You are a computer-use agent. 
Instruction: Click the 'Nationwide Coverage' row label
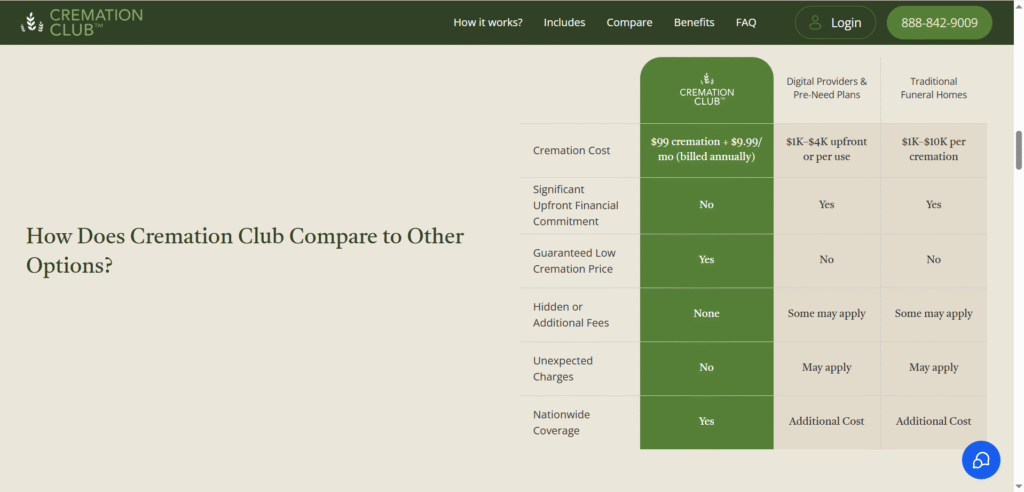point(562,423)
